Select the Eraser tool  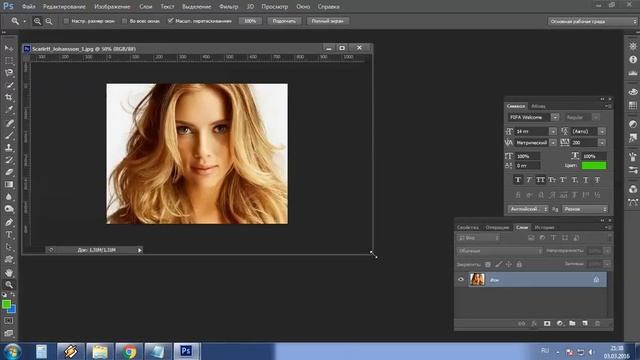tap(9, 172)
